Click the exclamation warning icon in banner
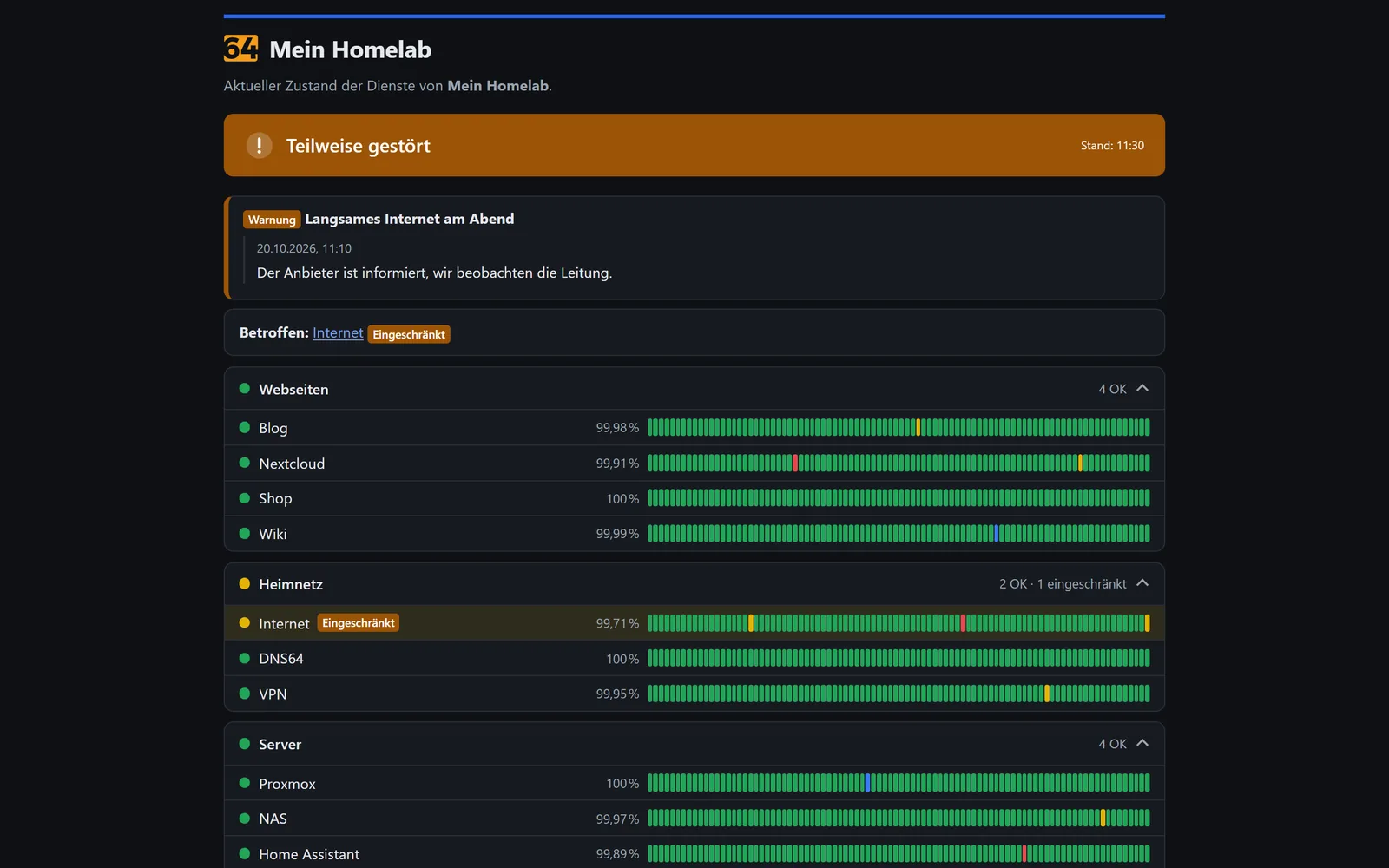The width and height of the screenshot is (1389, 868). [x=259, y=145]
